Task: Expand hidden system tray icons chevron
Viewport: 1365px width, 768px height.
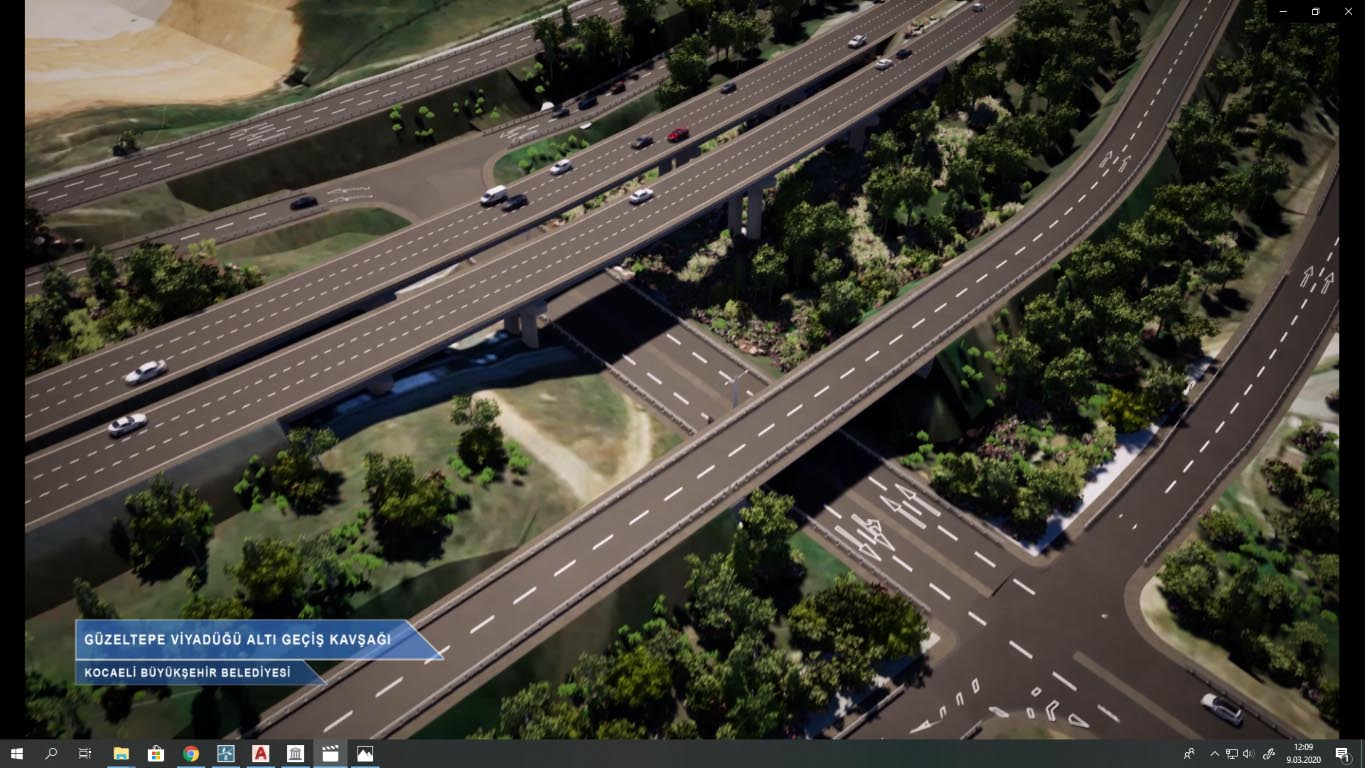Action: click(1215, 754)
